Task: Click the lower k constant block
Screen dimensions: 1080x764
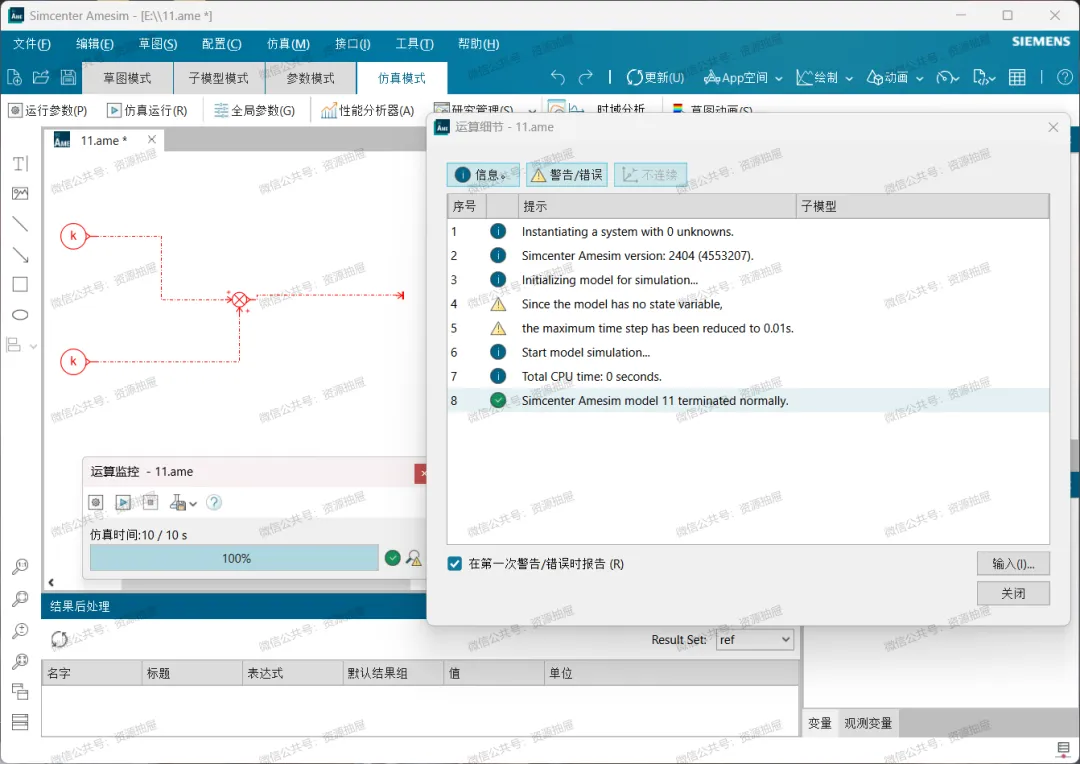Action: [x=74, y=361]
